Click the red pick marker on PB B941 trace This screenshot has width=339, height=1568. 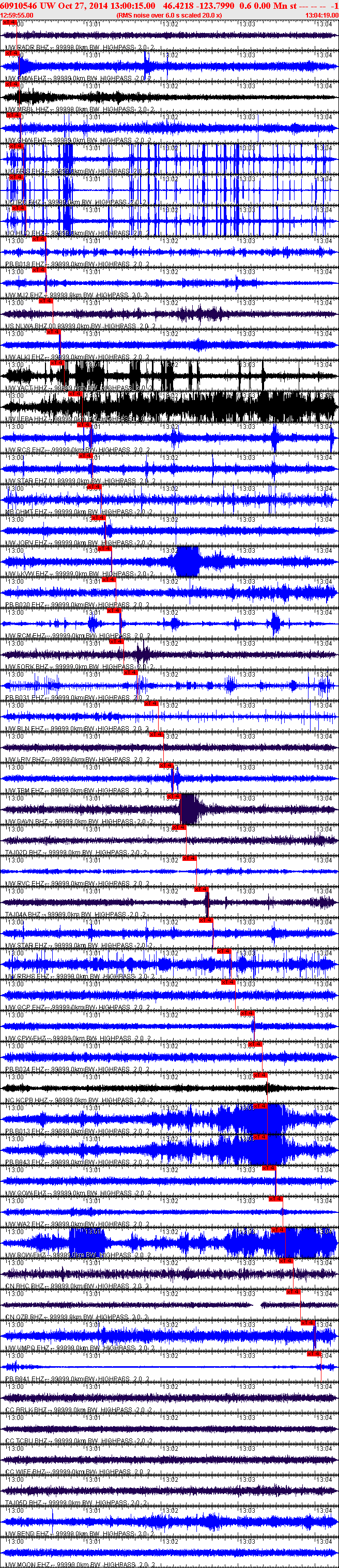click(x=314, y=1354)
